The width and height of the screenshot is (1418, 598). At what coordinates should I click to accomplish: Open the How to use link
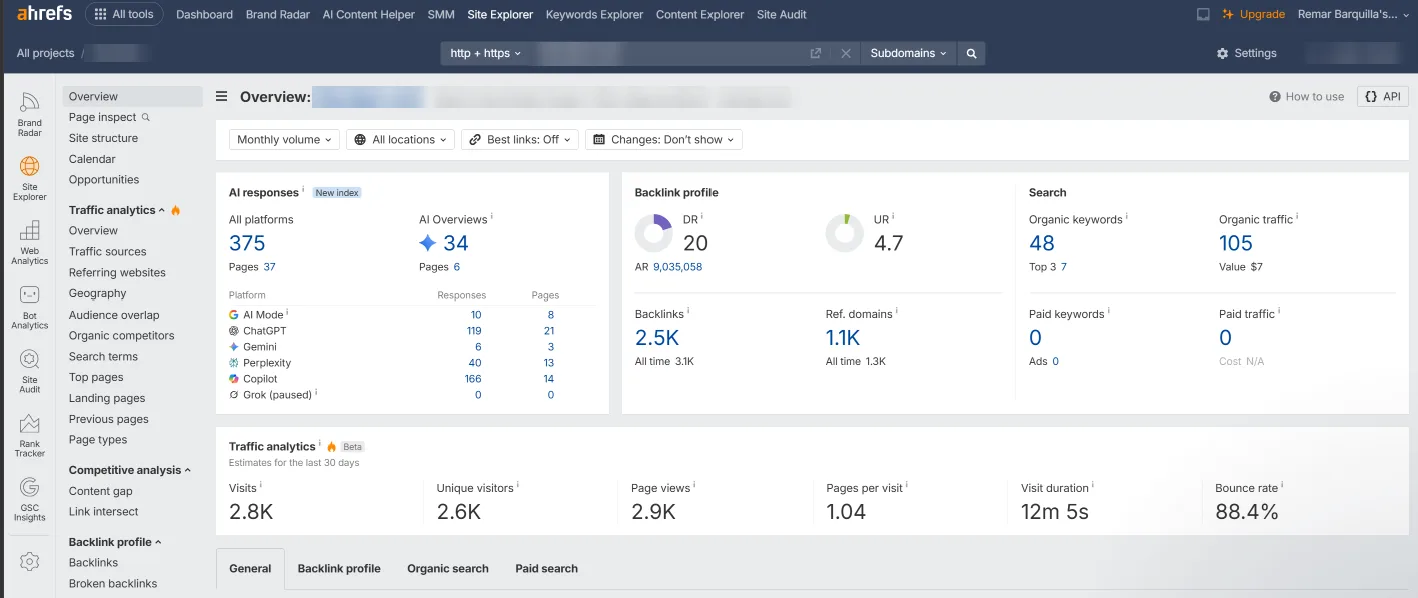[1307, 97]
